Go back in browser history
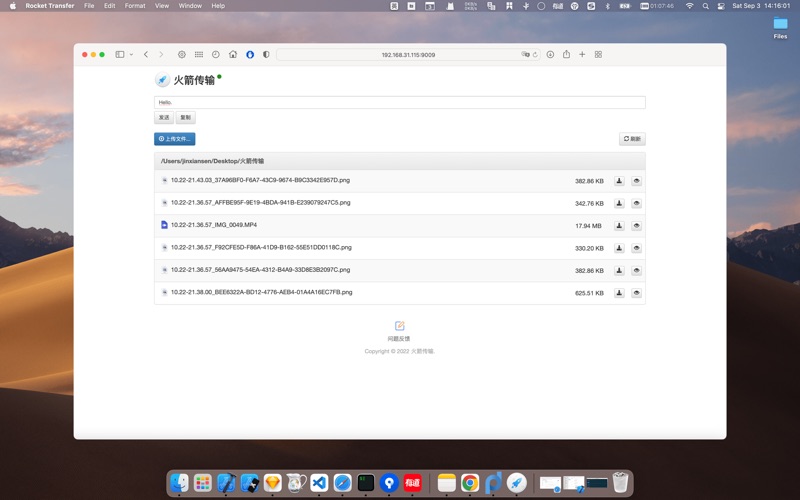The width and height of the screenshot is (800, 500). (x=146, y=55)
